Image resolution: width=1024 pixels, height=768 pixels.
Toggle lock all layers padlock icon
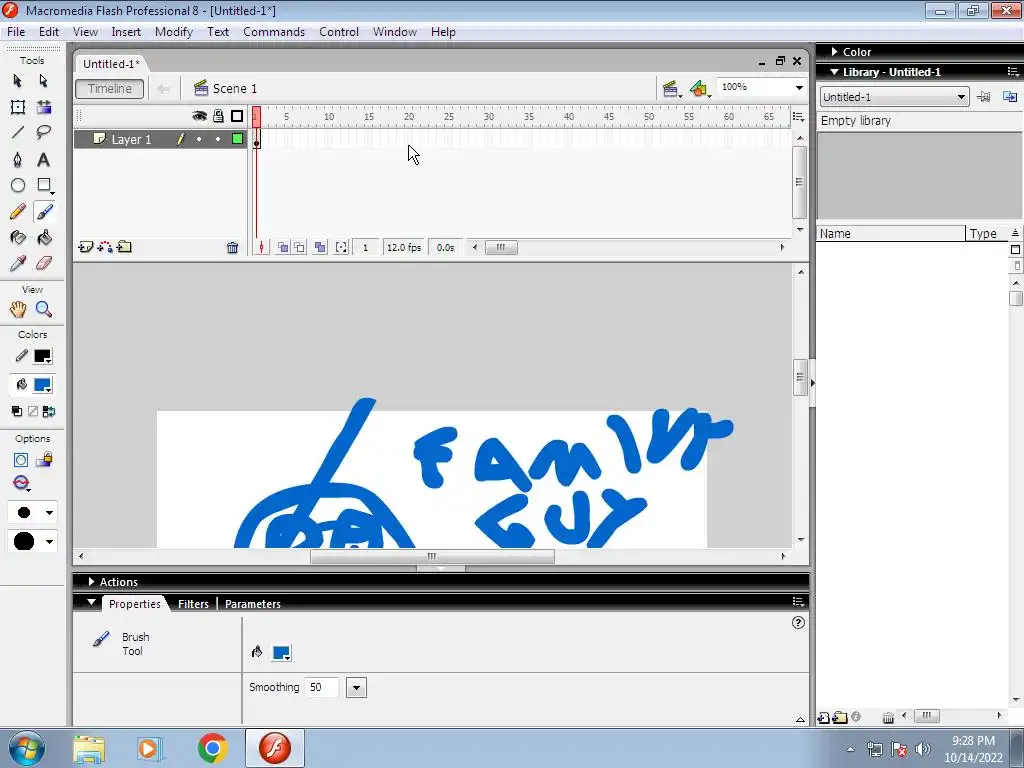click(x=218, y=116)
